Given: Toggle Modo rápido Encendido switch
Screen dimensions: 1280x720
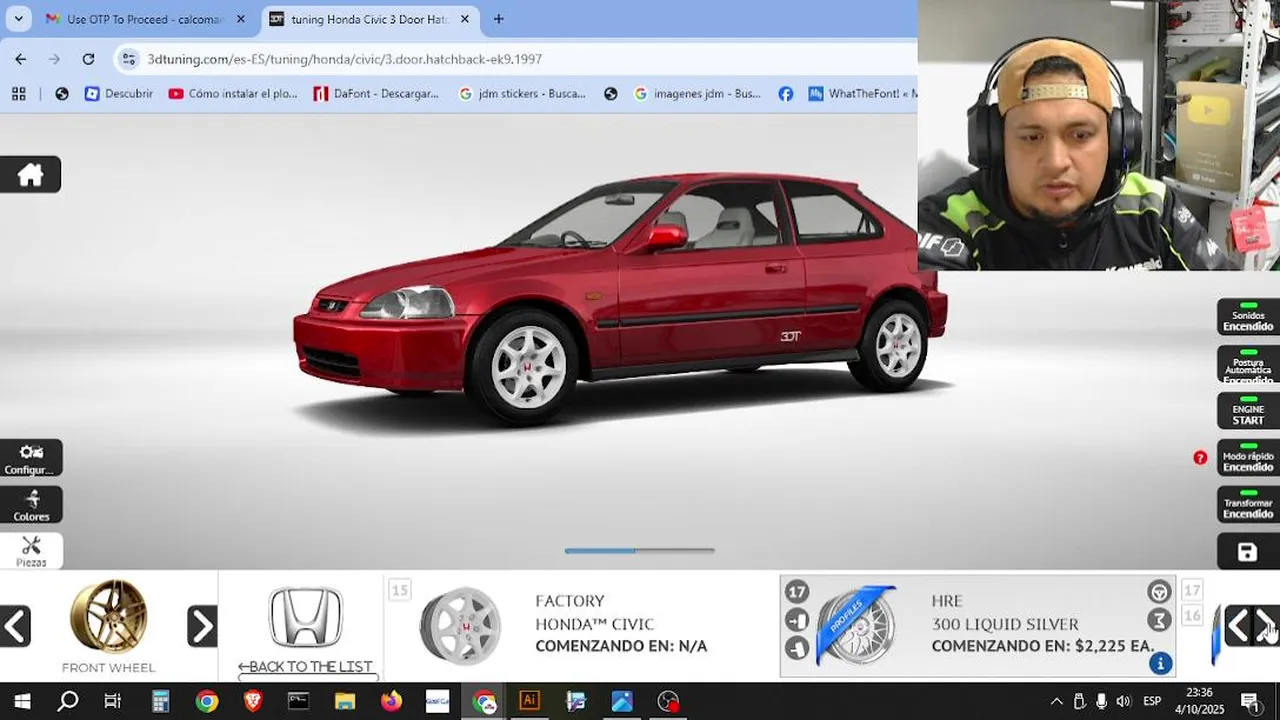Looking at the screenshot, I should (1248, 458).
